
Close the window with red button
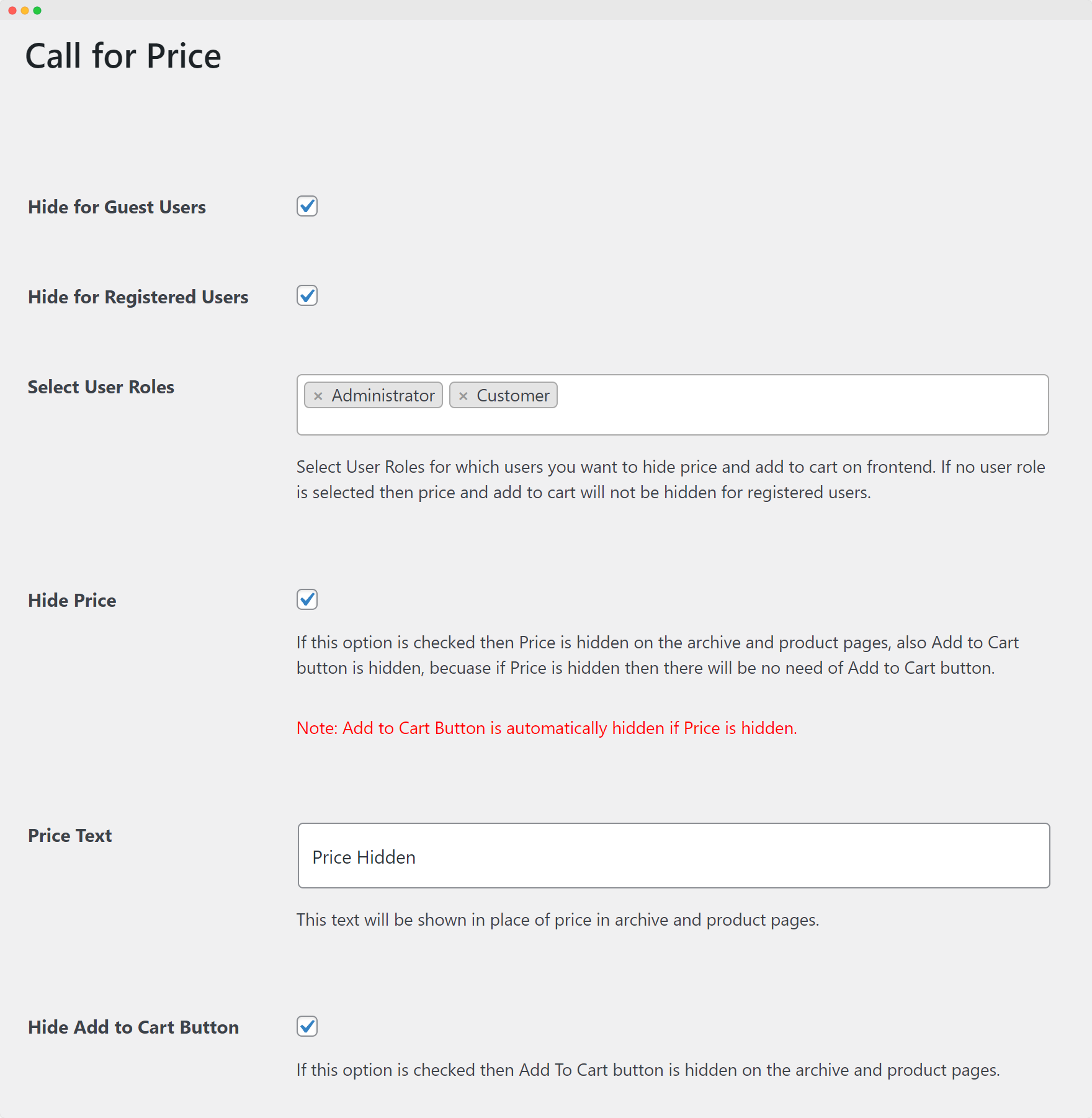click(x=12, y=11)
